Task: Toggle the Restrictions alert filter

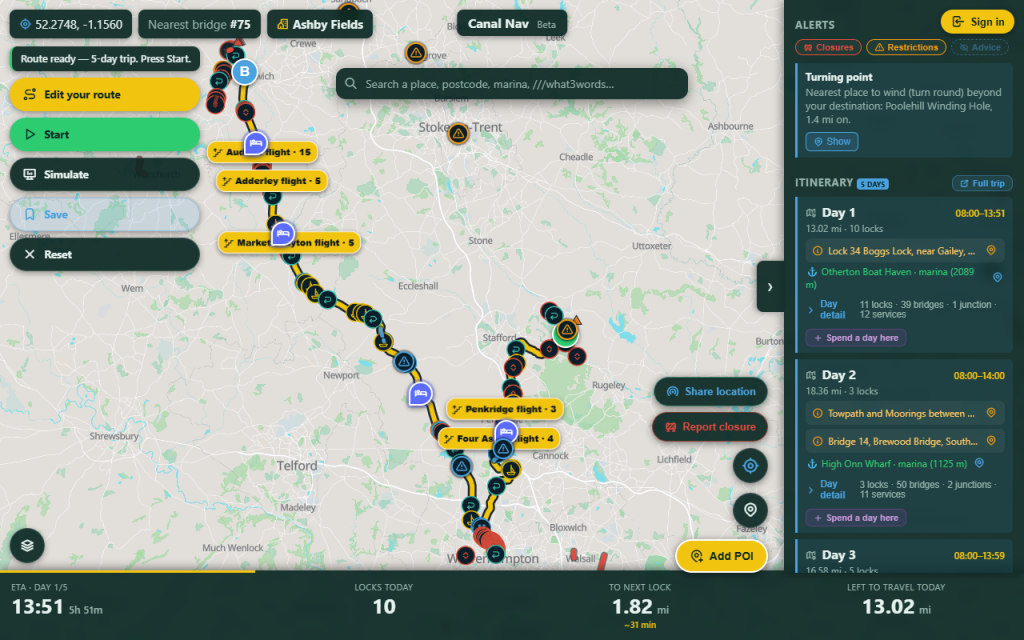Action: pos(906,47)
